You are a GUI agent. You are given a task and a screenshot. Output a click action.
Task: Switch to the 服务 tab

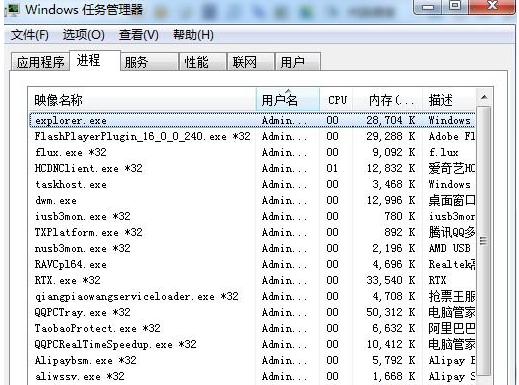pos(149,62)
